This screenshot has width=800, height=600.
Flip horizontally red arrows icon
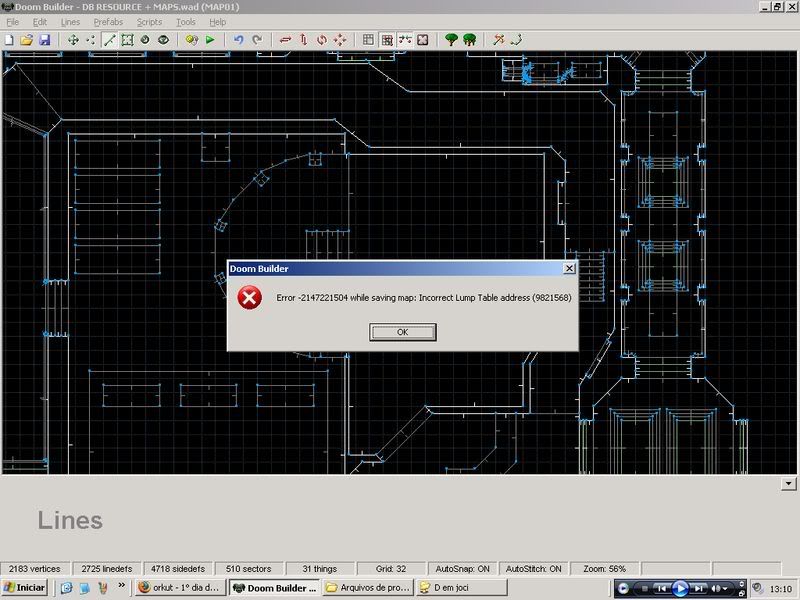coord(285,40)
